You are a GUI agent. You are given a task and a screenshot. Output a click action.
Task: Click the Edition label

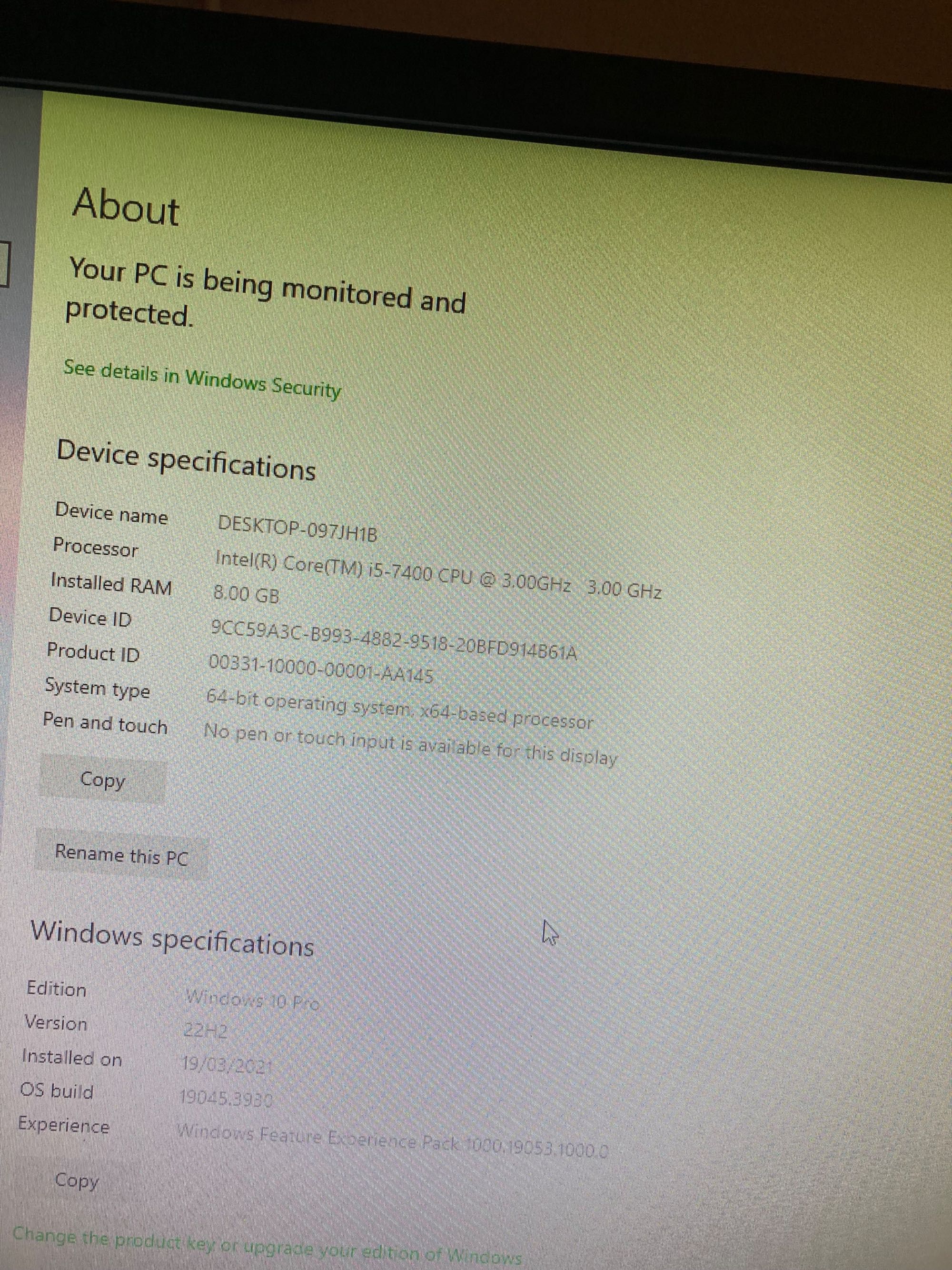56,989
